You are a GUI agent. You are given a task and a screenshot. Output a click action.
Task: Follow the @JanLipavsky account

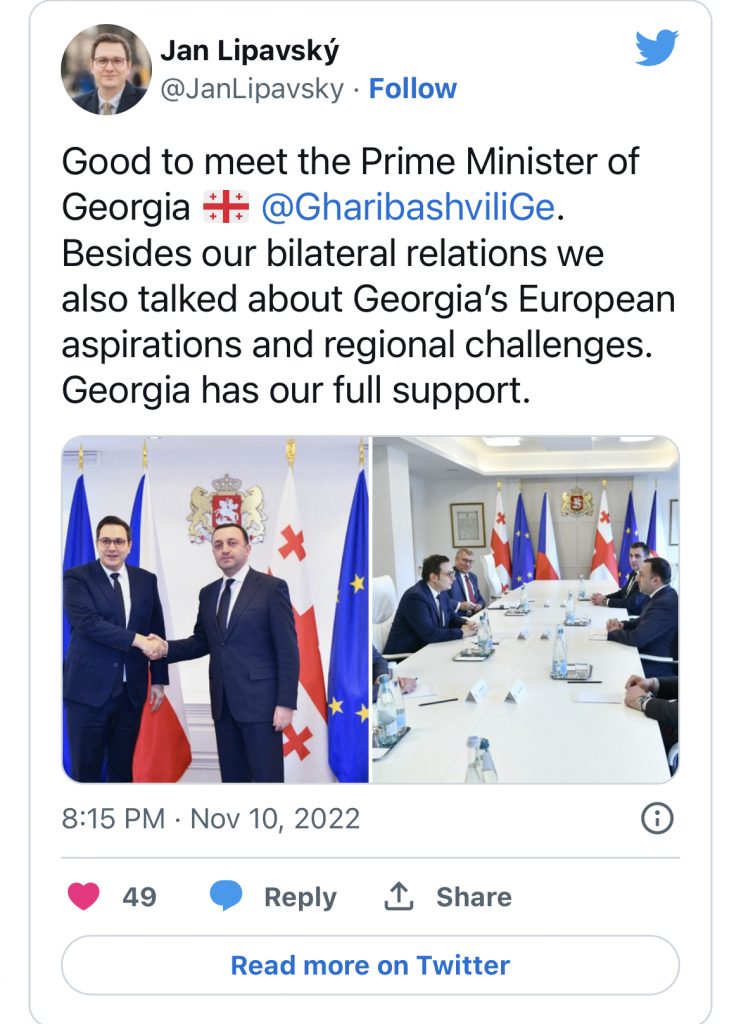[412, 89]
